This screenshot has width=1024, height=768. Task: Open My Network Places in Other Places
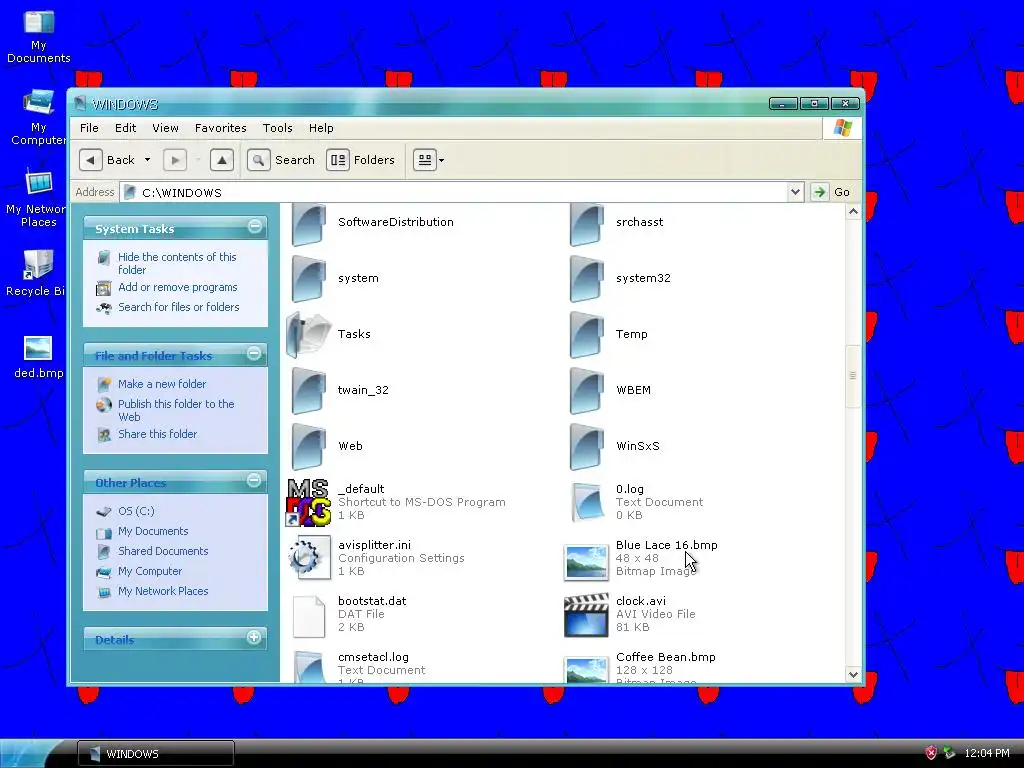pos(163,591)
